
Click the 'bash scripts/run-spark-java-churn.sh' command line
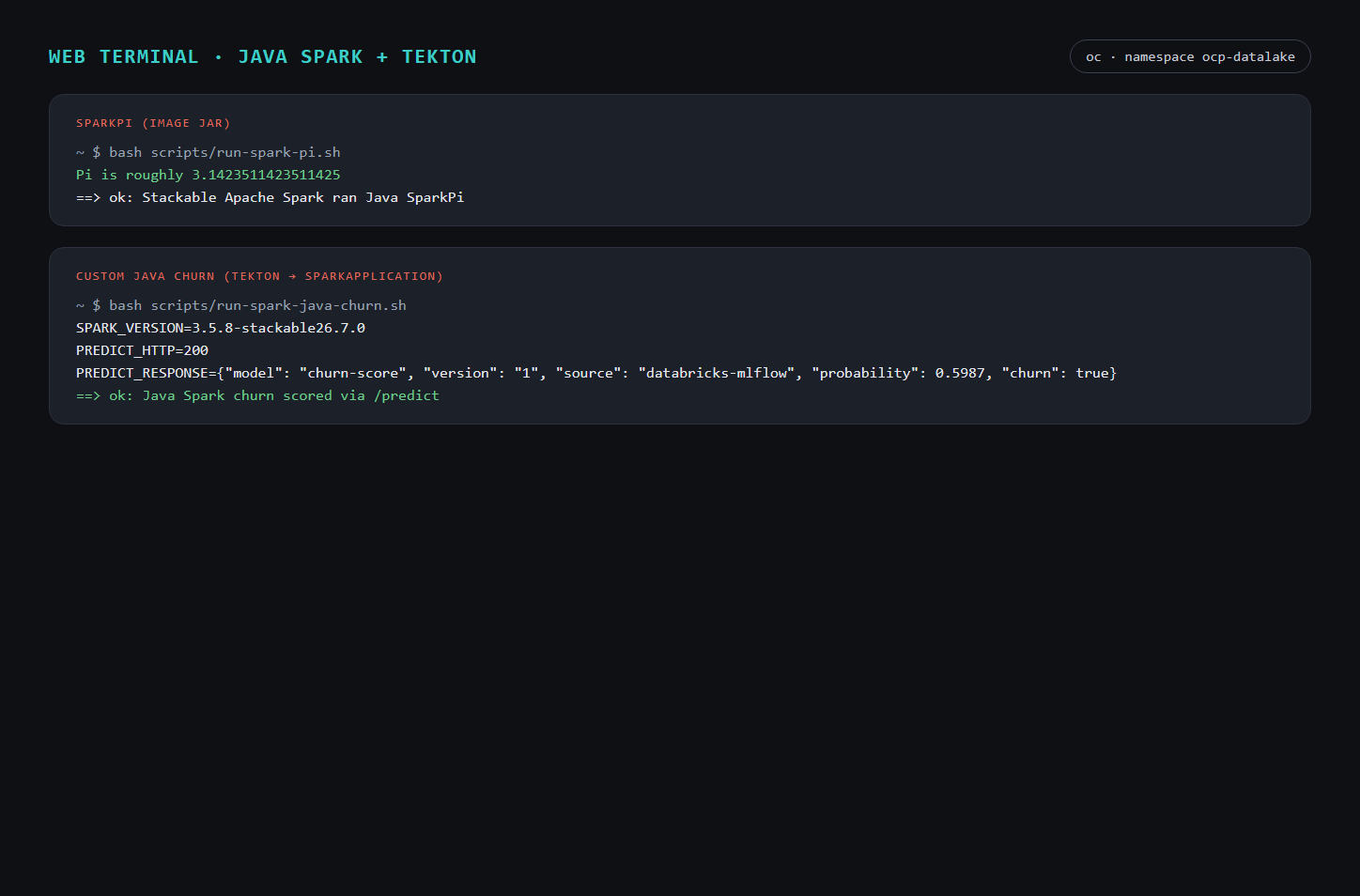(241, 305)
